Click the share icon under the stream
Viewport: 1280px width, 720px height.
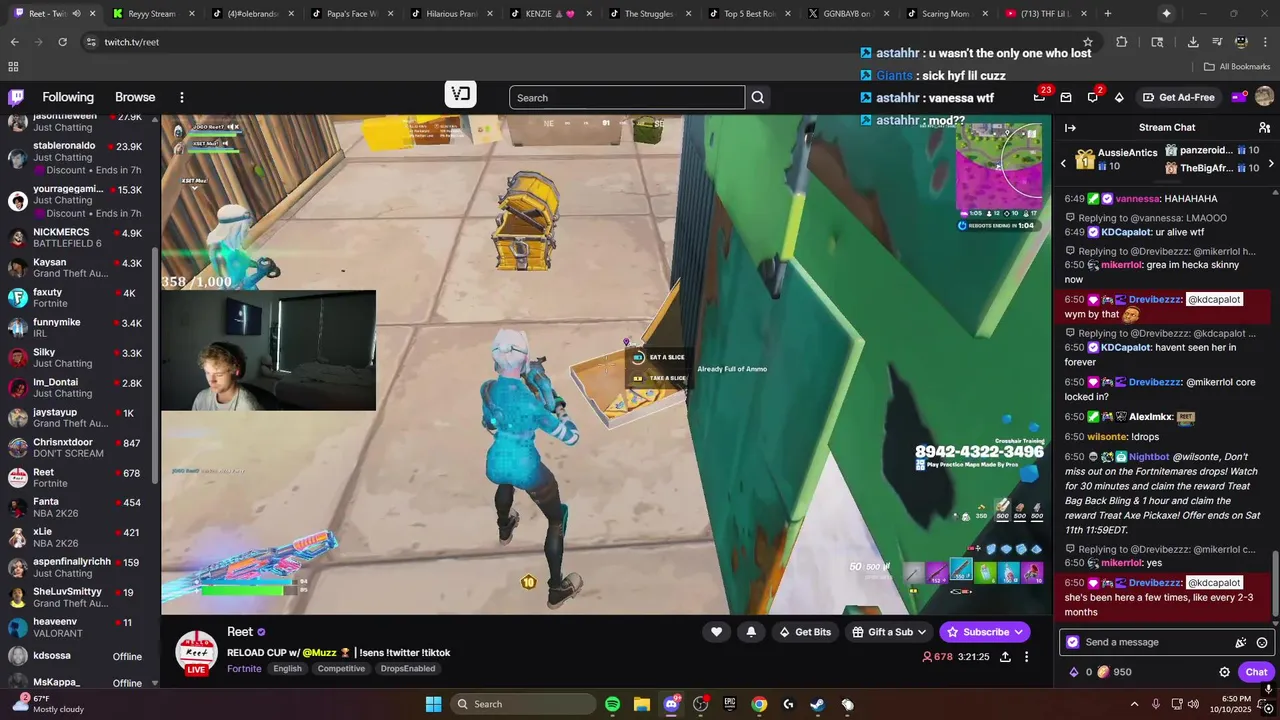[1005, 657]
